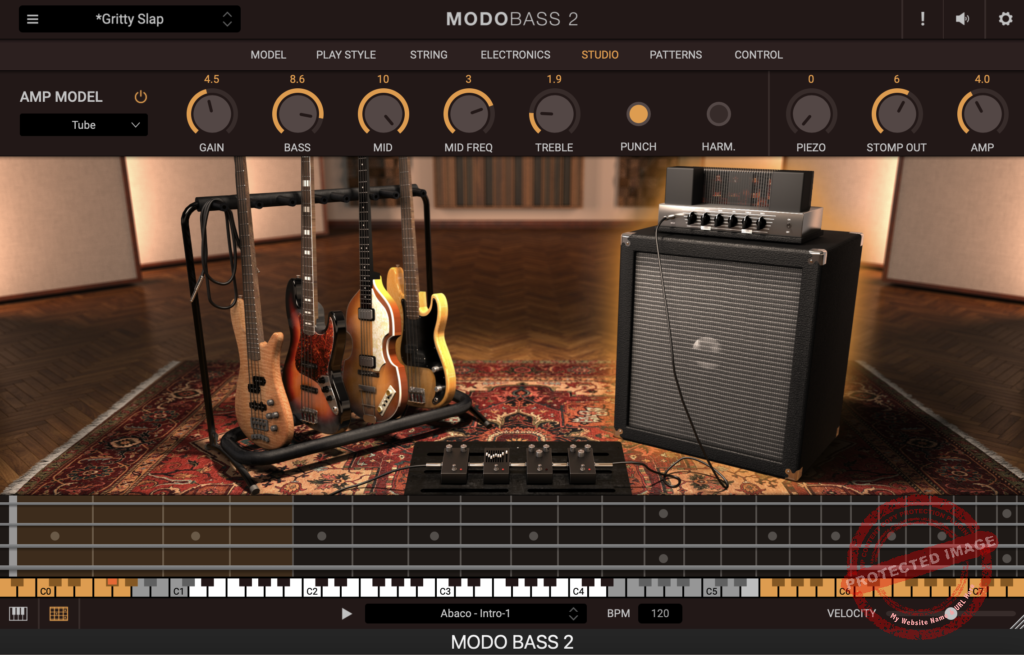Click the C0 keyswitch key
The image size is (1024, 655).
pos(45,591)
